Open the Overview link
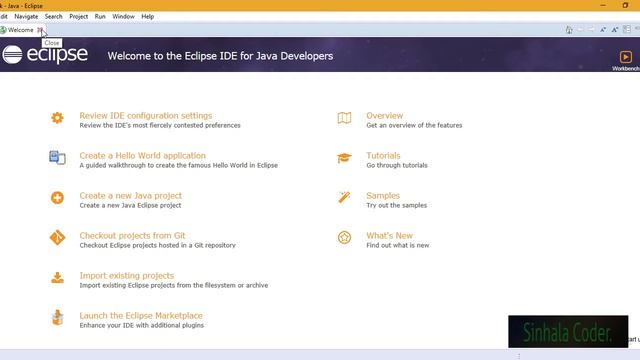Screen dimensions: 640x360 [384, 116]
